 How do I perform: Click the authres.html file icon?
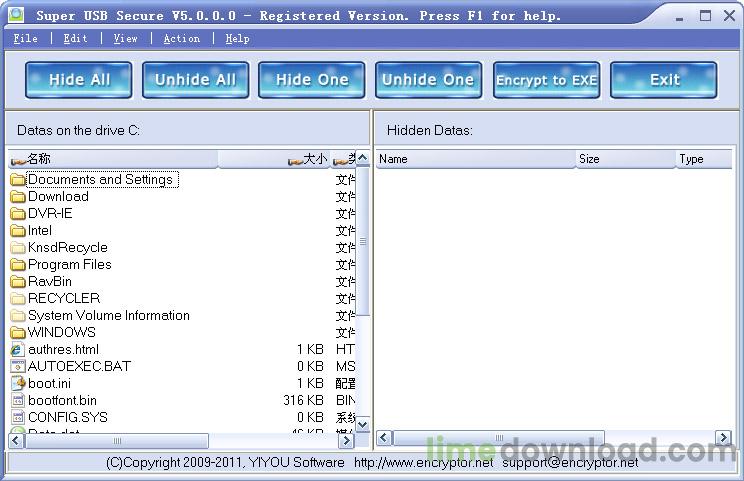[x=18, y=350]
